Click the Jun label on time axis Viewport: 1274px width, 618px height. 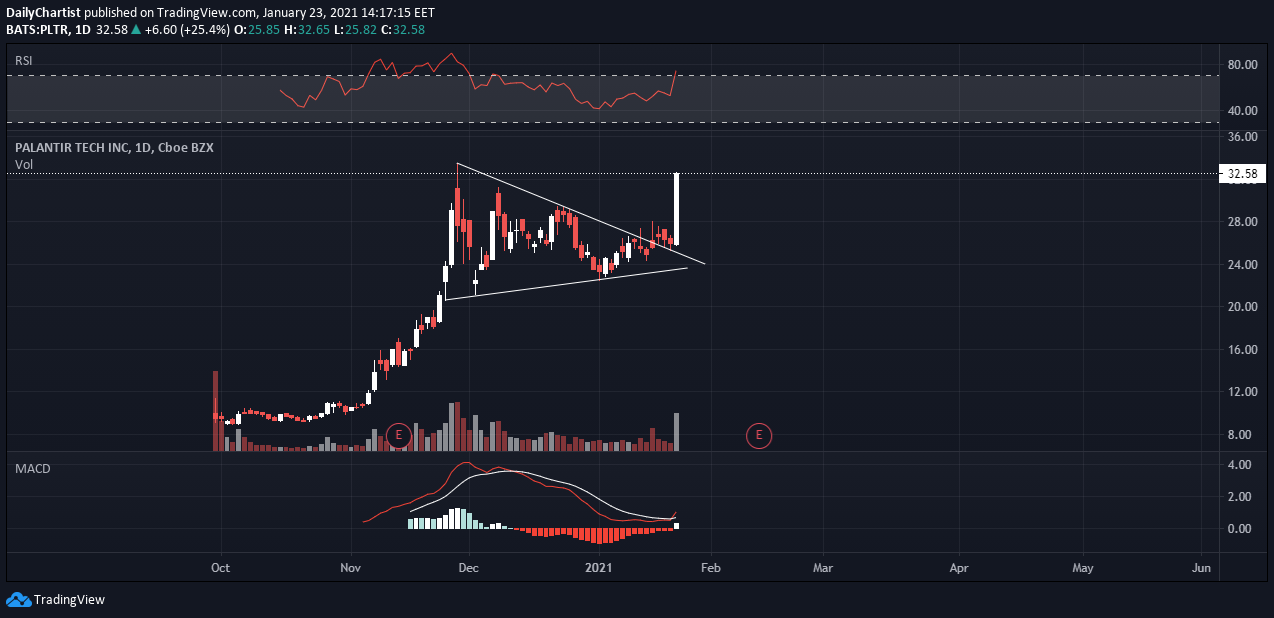click(x=1202, y=568)
